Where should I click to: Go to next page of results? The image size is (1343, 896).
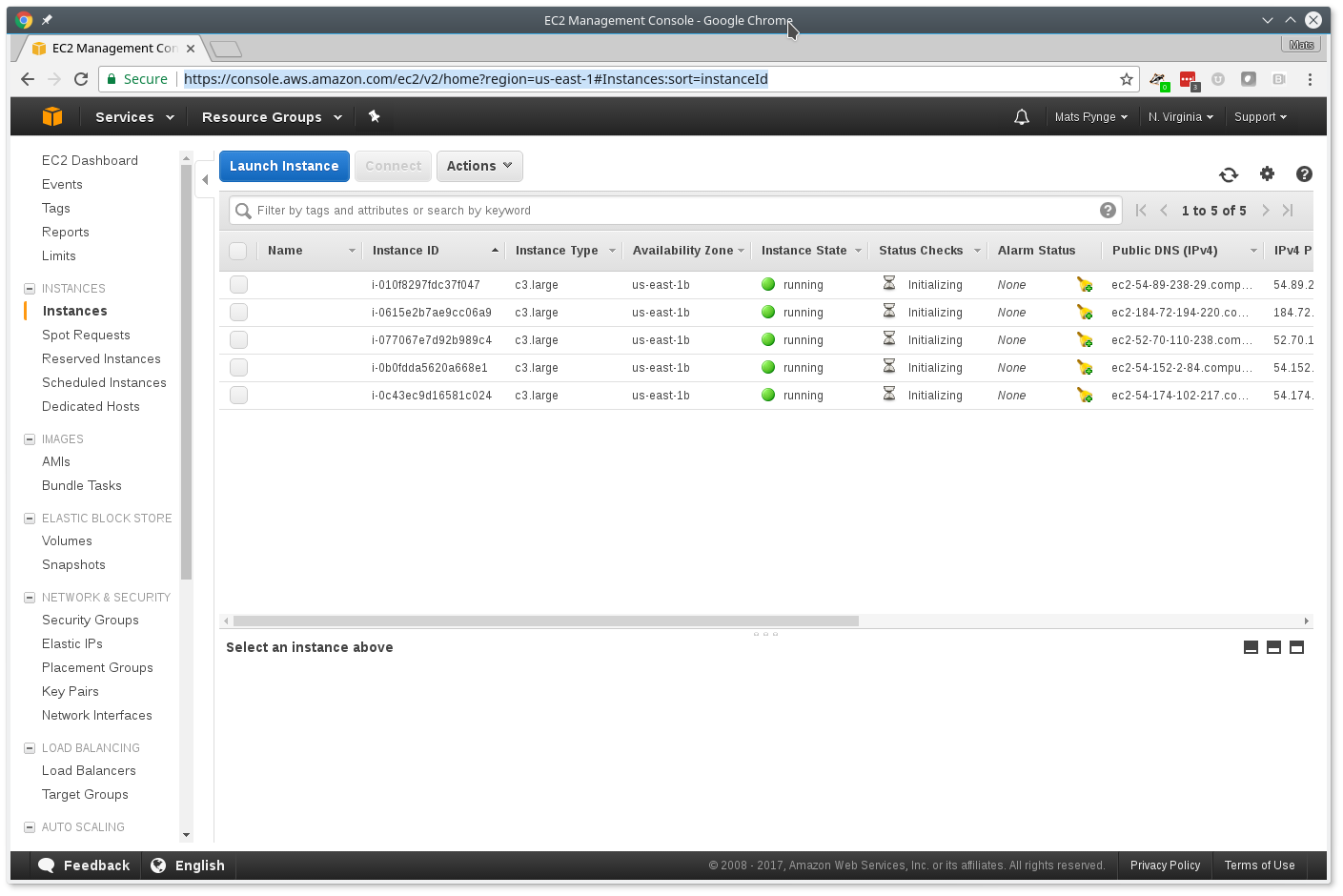coord(1266,211)
